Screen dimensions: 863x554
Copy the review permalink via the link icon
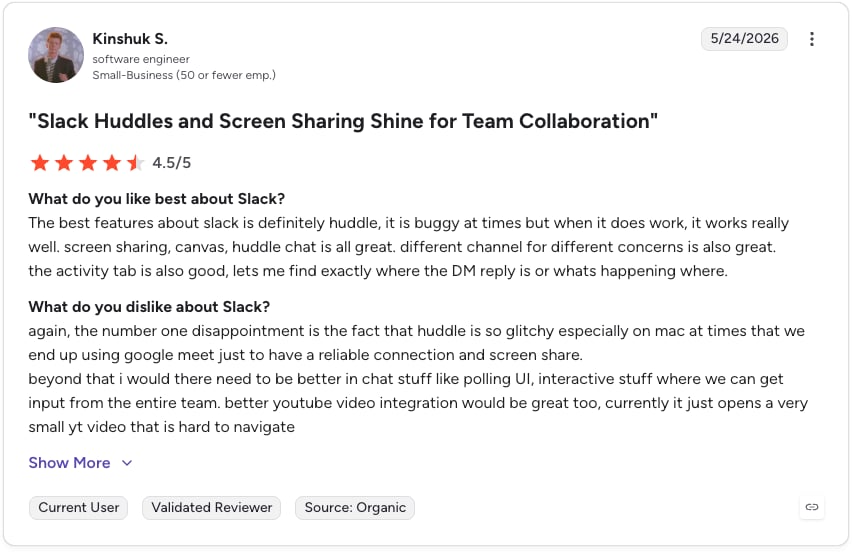pos(811,507)
